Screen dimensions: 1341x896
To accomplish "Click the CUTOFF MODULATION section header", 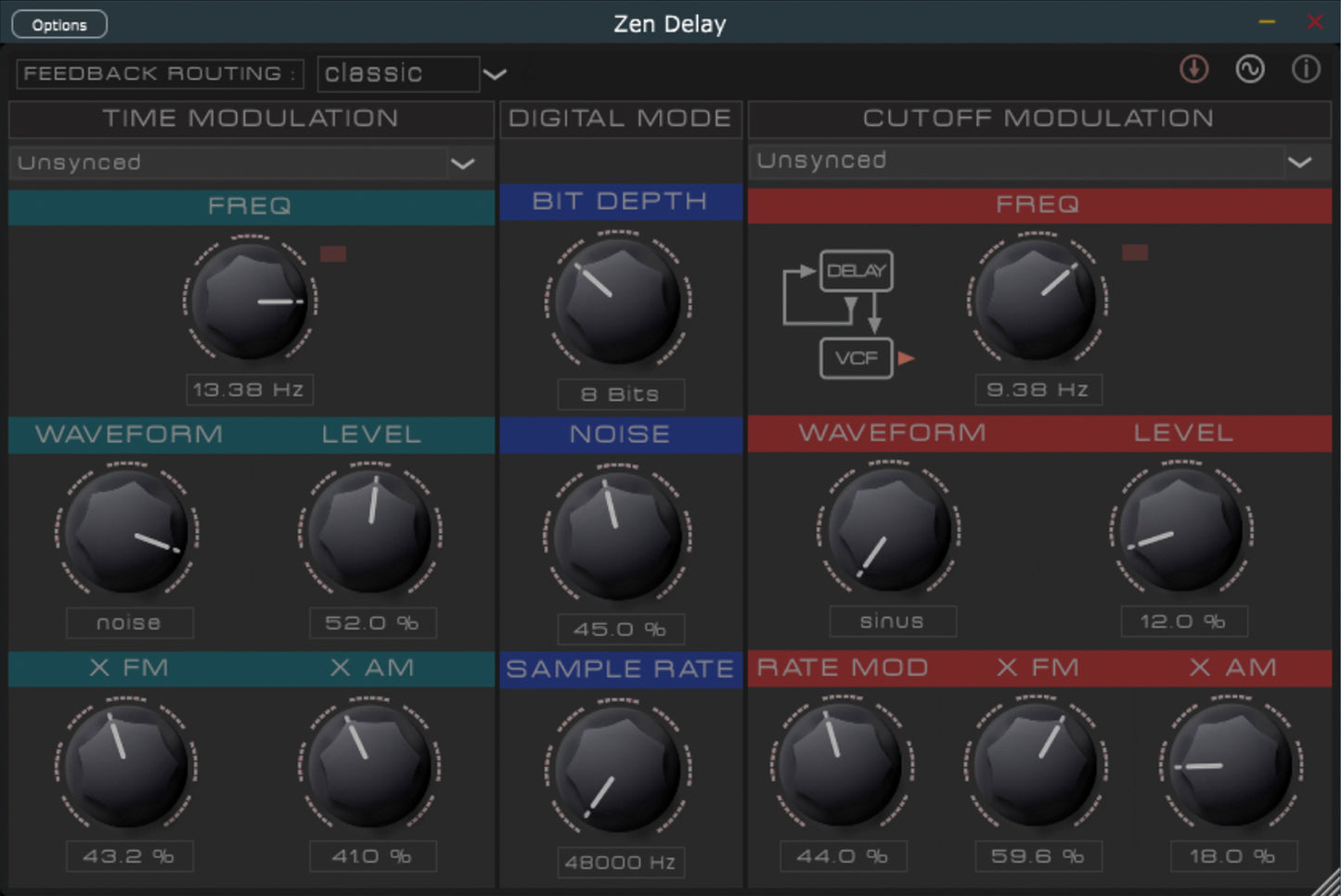I will 1039,119.
